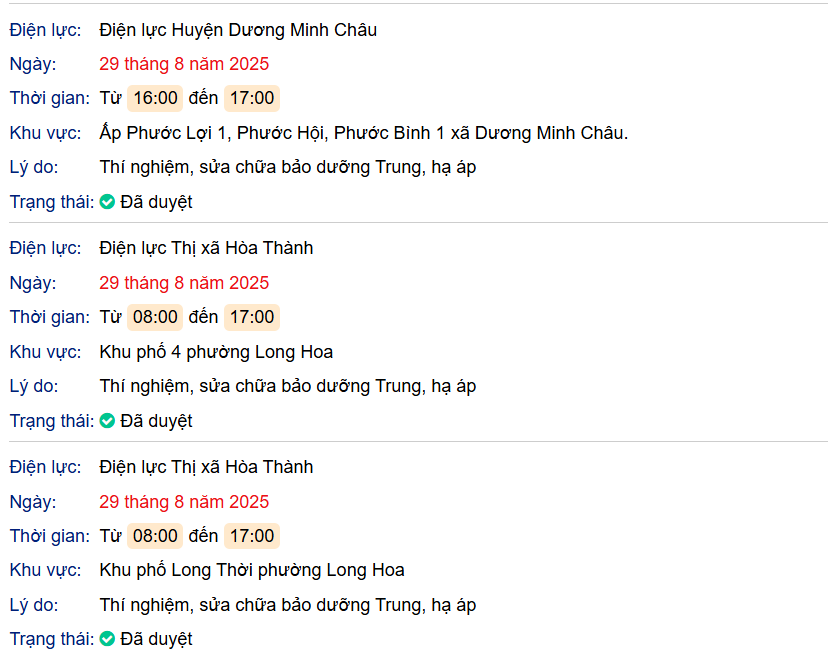Image resolution: width=835 pixels, height=659 pixels.
Task: Click Khu phố Long Thời phường Long Hoa
Action: pyautogui.click(x=252, y=571)
